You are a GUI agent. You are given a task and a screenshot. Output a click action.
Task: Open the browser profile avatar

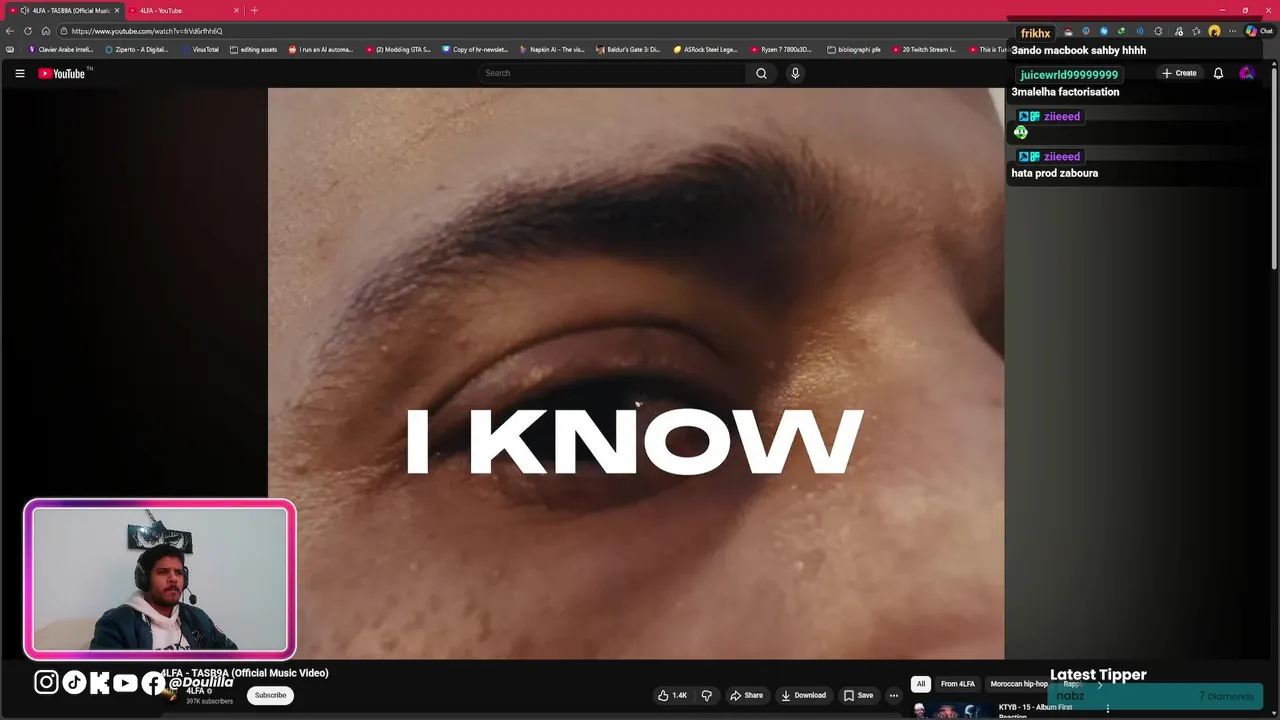tap(1214, 31)
